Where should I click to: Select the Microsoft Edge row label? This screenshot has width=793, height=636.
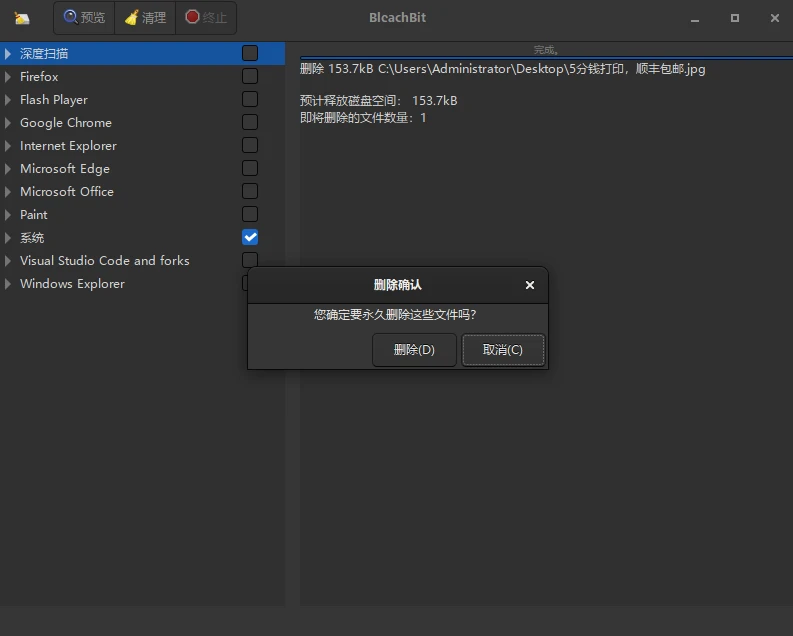[65, 169]
